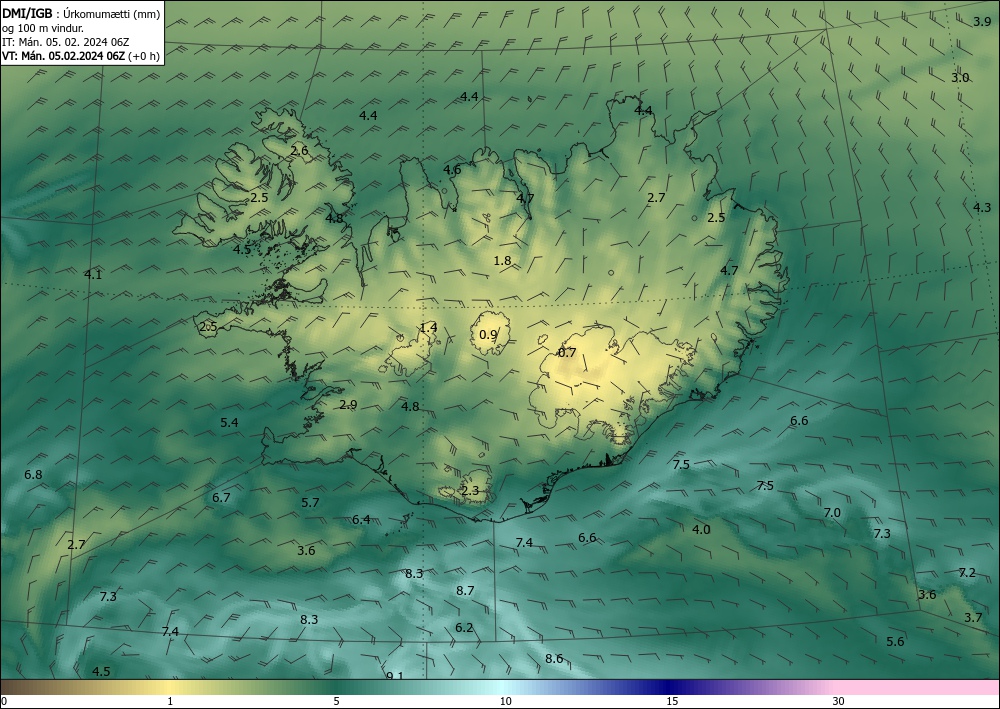Click the legend tick label 1
This screenshot has height=709, width=1000.
tap(170, 701)
